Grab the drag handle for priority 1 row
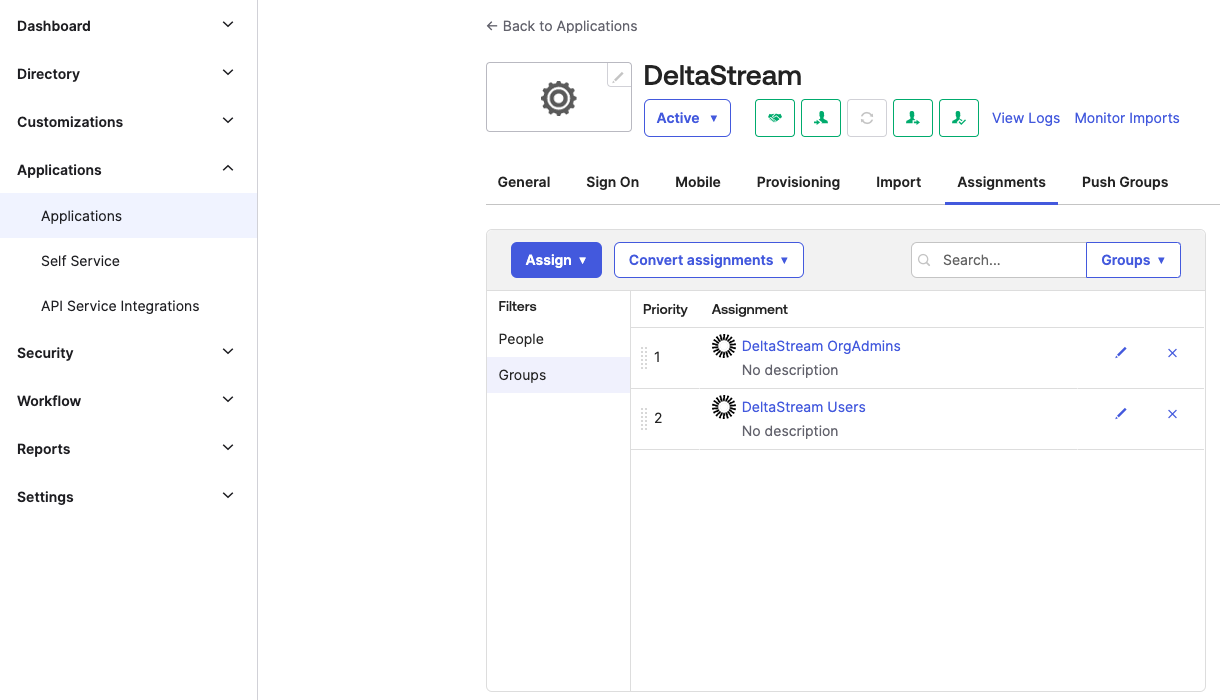The height and width of the screenshot is (700, 1220). tap(644, 357)
